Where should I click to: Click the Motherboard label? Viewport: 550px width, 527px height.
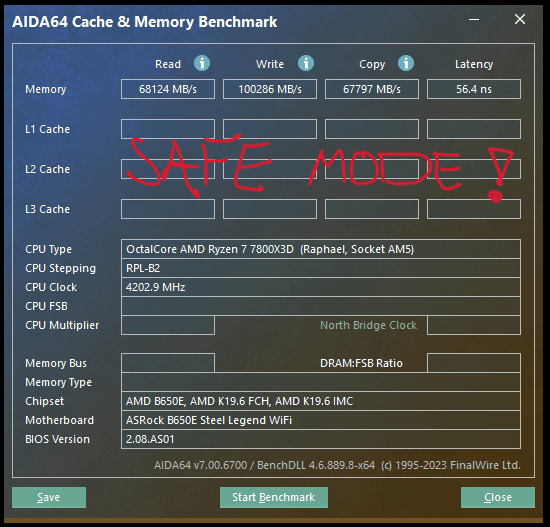[x=59, y=420]
